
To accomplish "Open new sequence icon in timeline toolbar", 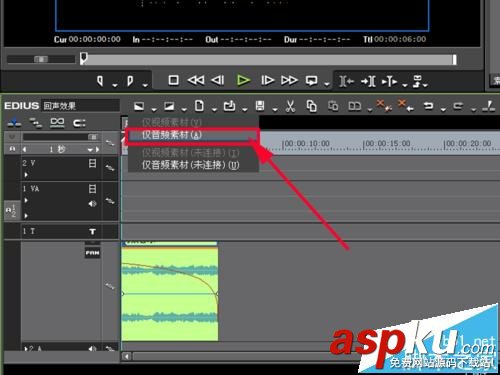I will point(139,106).
